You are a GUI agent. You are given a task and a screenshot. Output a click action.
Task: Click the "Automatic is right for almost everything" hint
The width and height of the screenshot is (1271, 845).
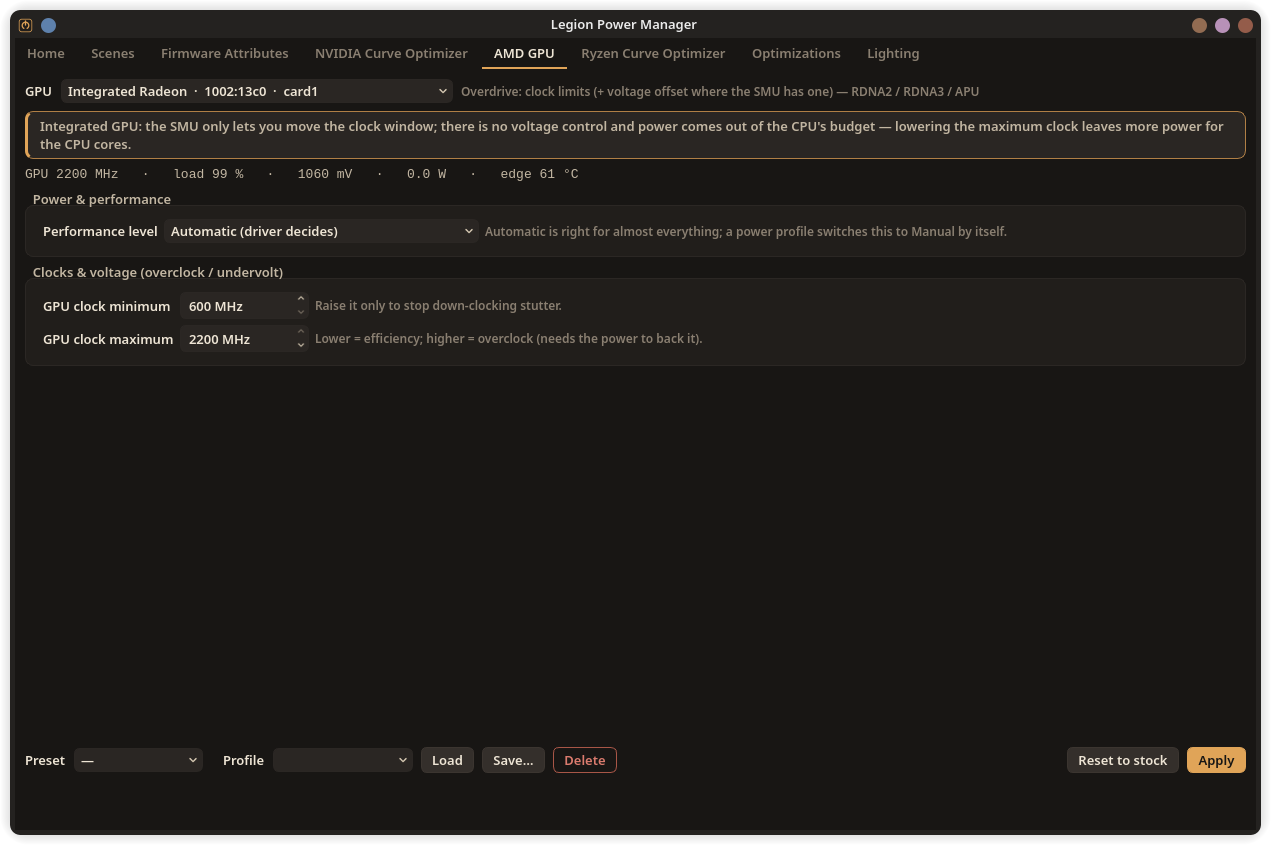(x=746, y=231)
